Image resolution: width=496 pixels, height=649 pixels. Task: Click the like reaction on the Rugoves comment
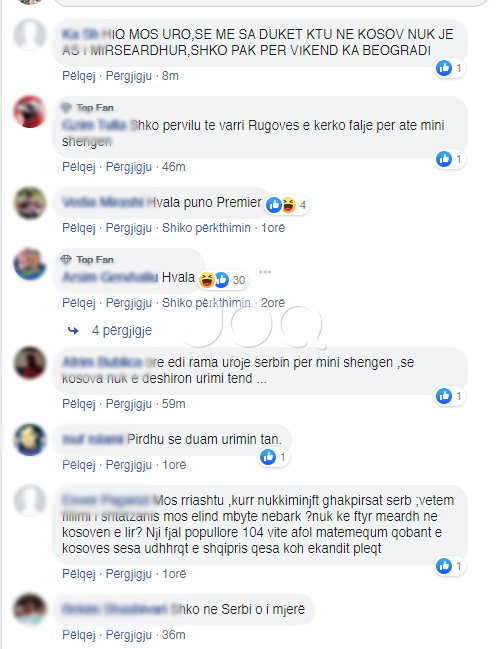[450, 159]
